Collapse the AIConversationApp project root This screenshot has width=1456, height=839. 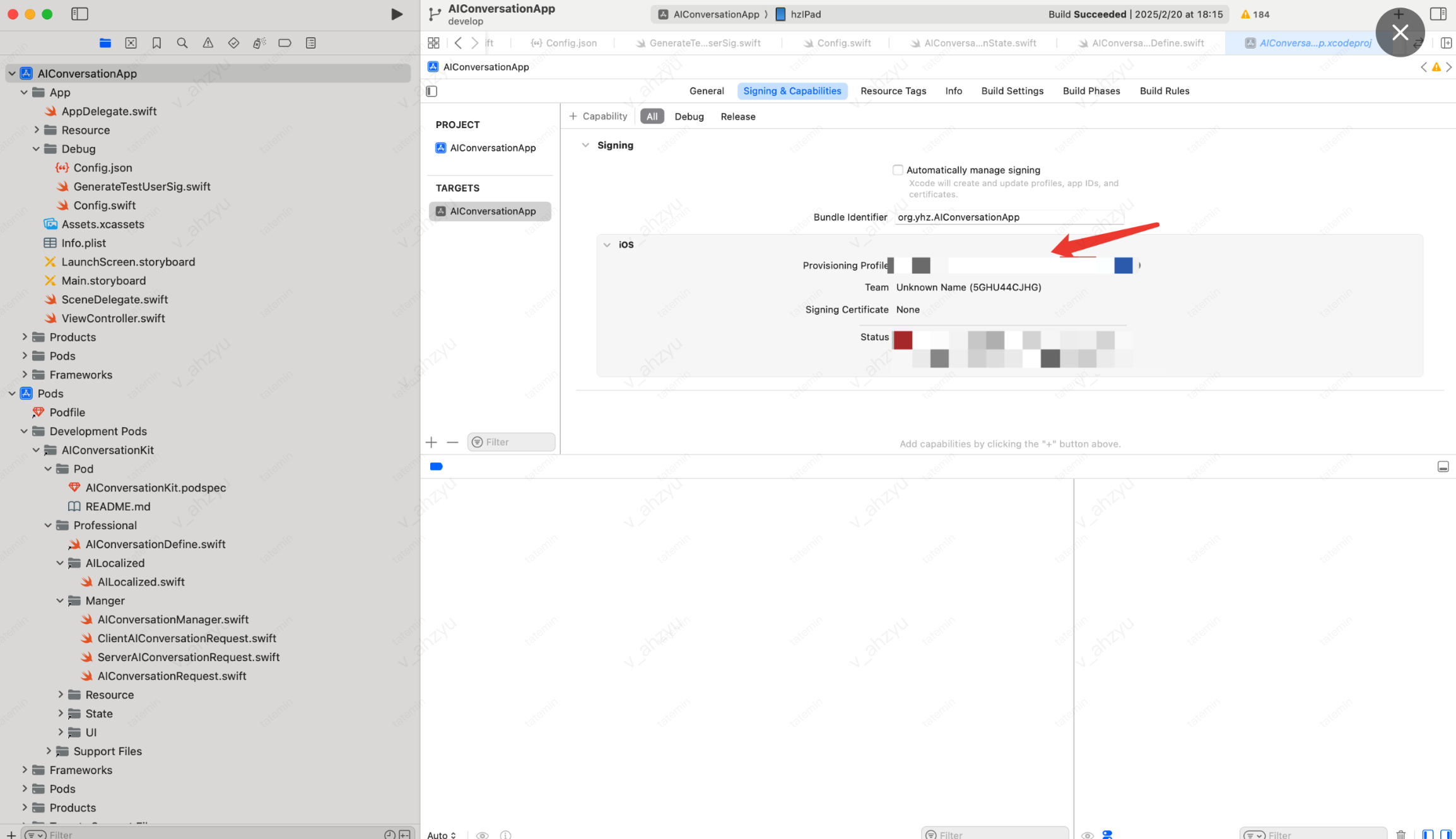(x=12, y=74)
